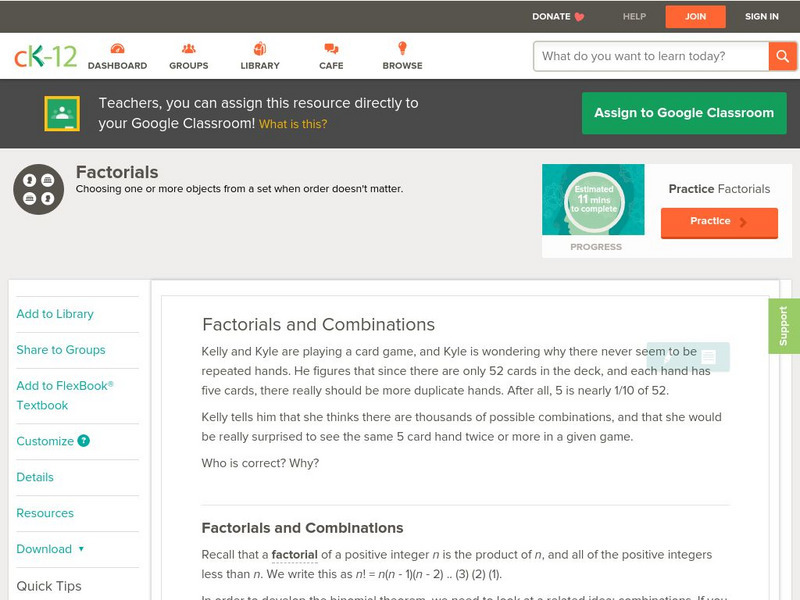Image resolution: width=800 pixels, height=600 pixels.
Task: Open the Details sidebar link
Action: [x=35, y=477]
